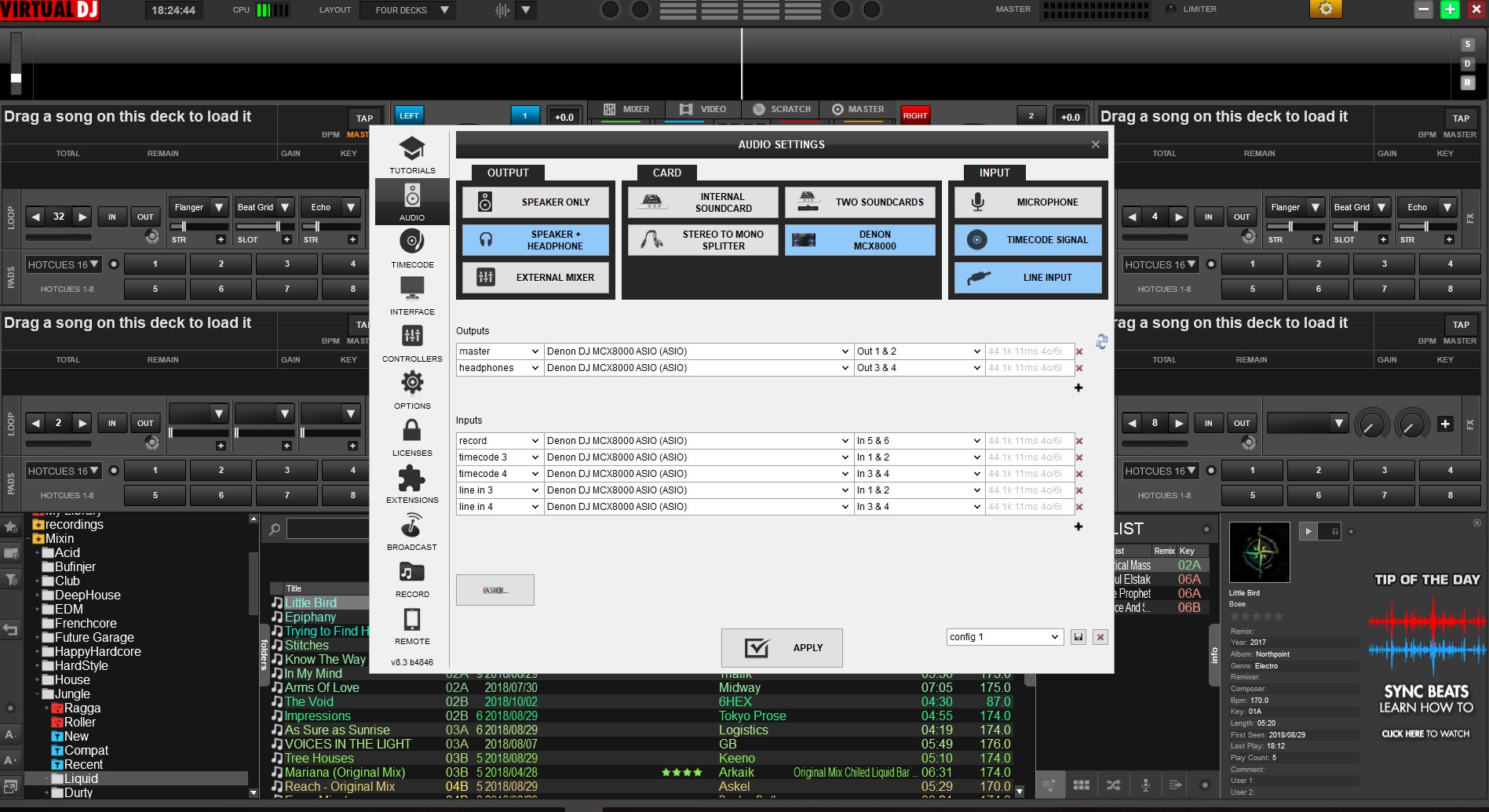This screenshot has height=812, width=1489.
Task: Open the line in 4 device dropdown
Action: pos(698,507)
